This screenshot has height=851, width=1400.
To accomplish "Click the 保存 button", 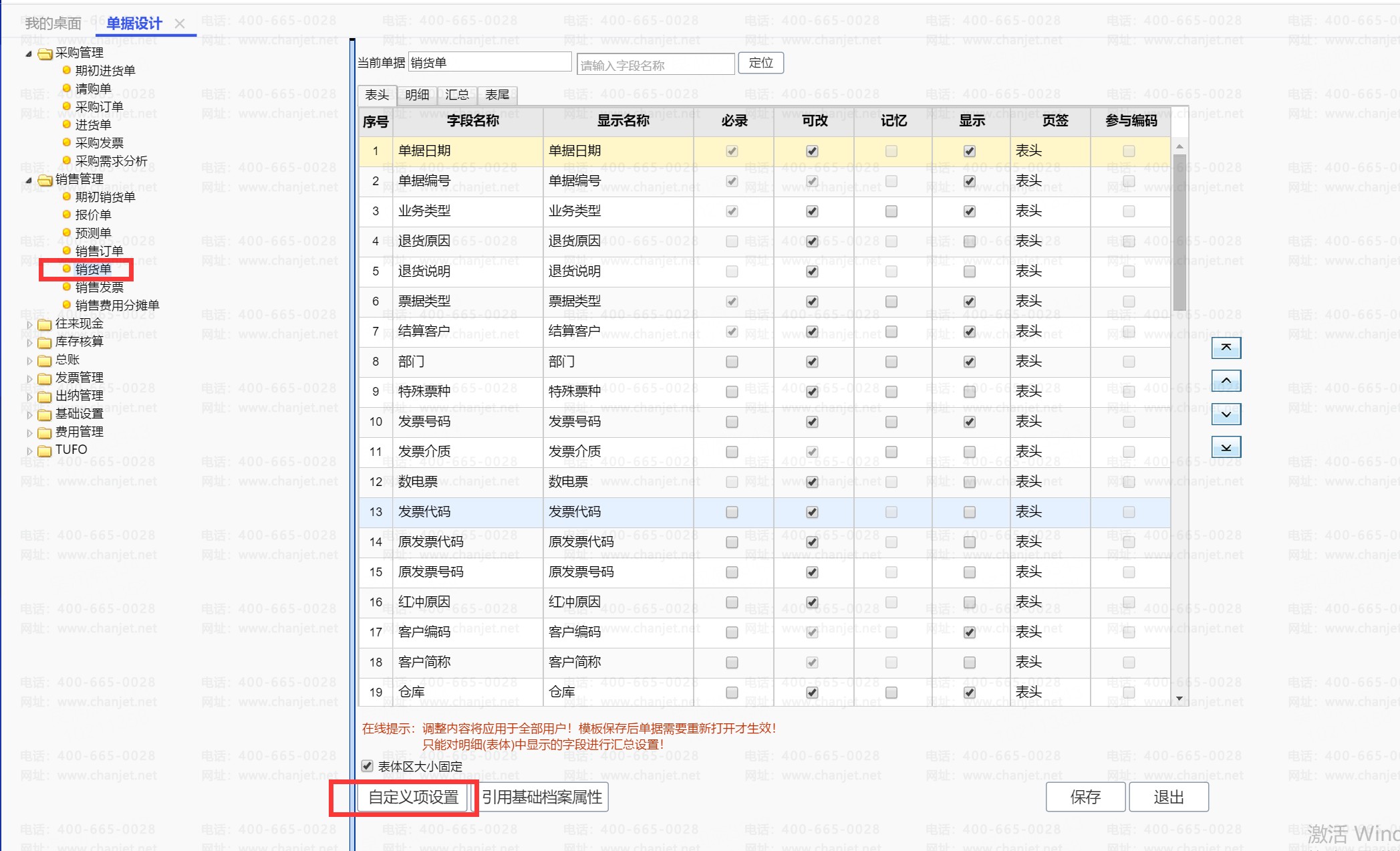I will [1085, 797].
